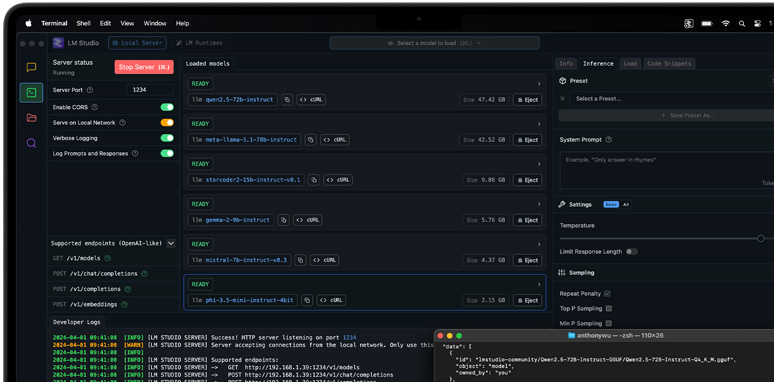Click the Stop Server button
774x382 pixels.
click(x=144, y=67)
